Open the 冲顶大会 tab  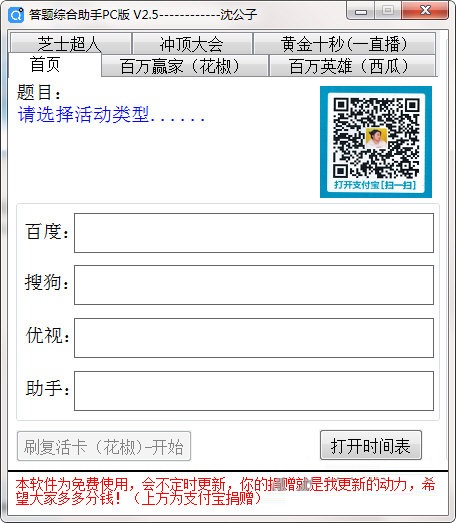coord(192,43)
